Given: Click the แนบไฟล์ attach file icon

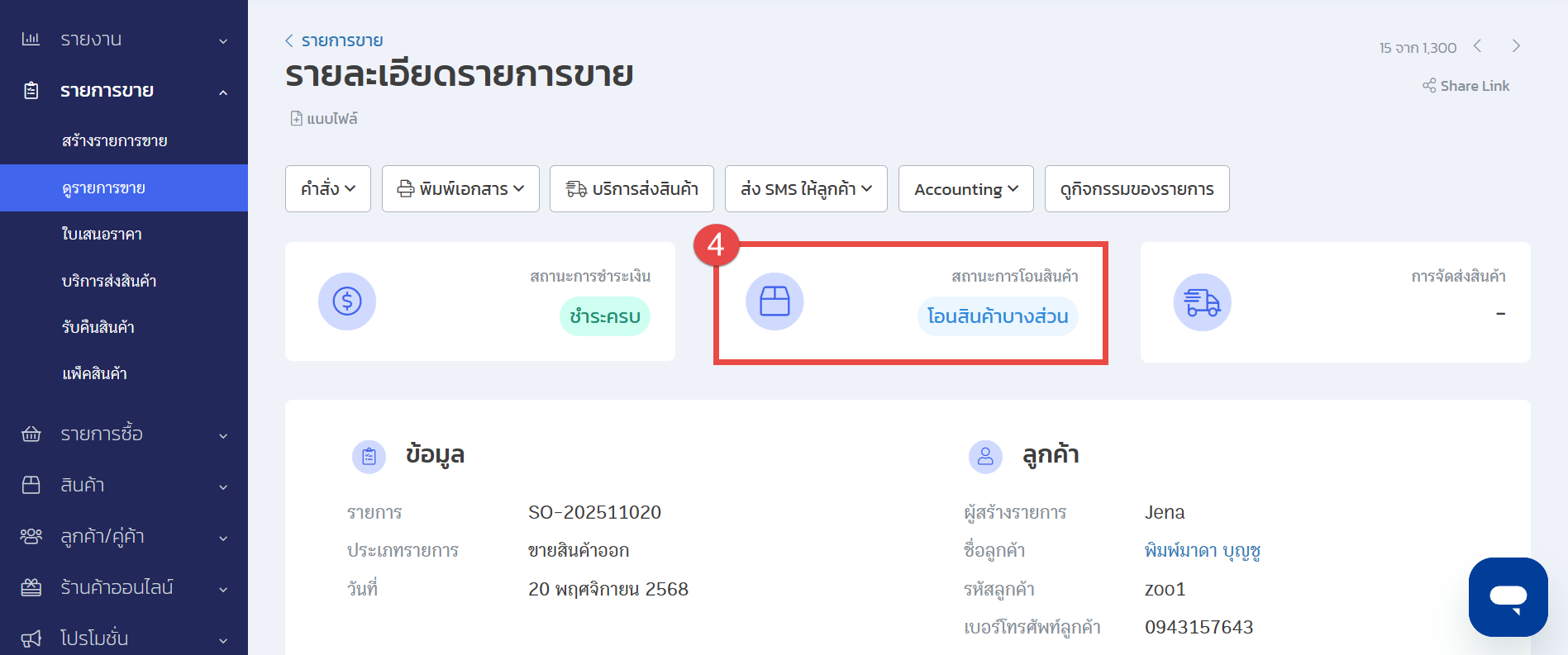Looking at the screenshot, I should [296, 119].
